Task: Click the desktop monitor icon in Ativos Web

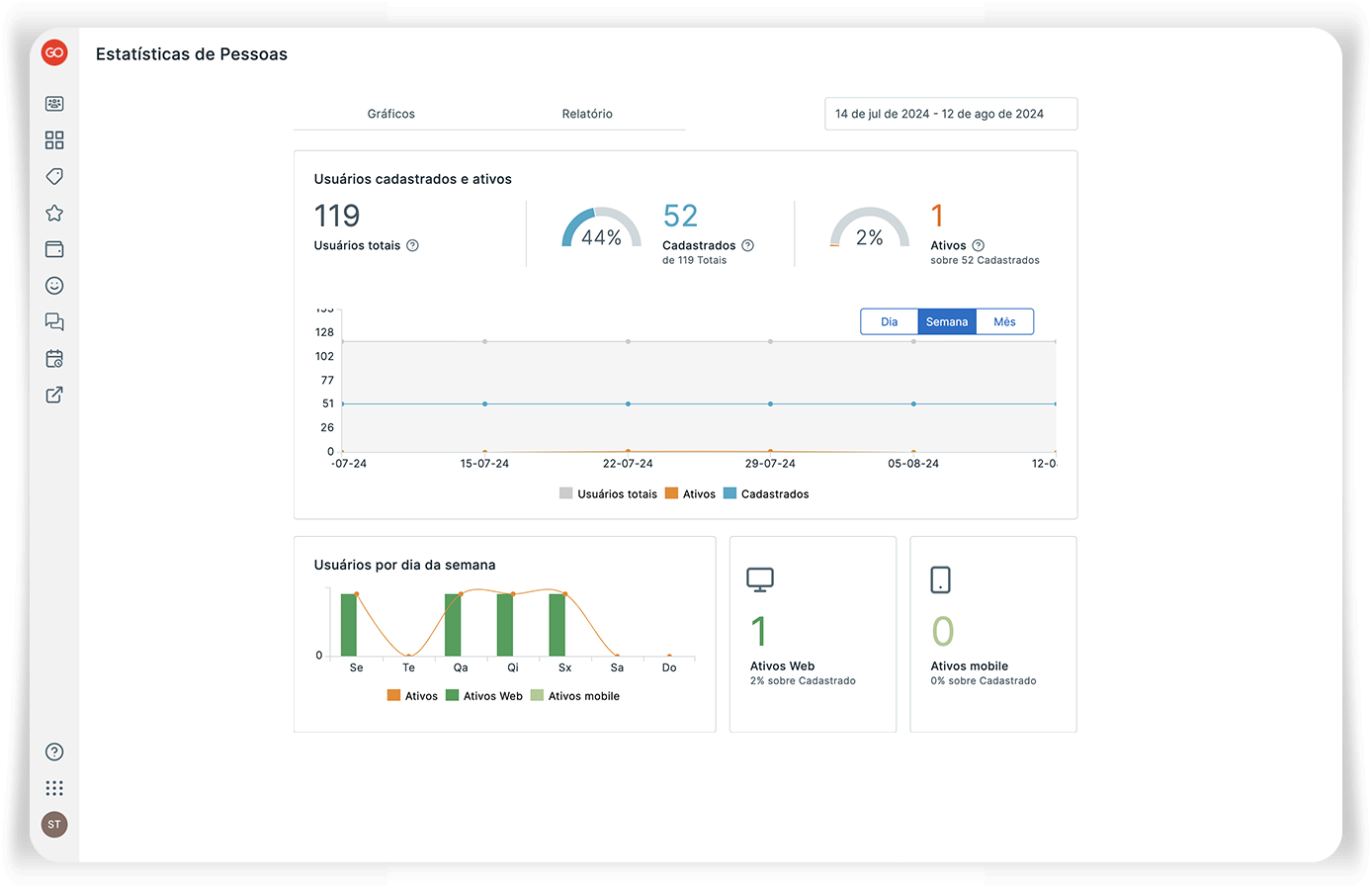Action: coord(760,579)
